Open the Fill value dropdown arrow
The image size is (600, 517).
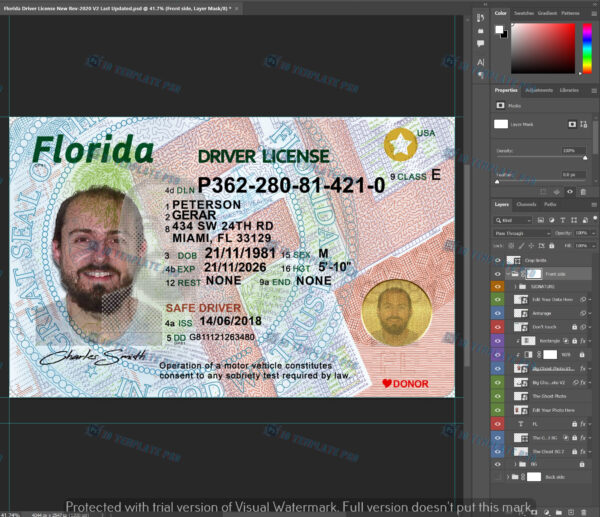point(593,246)
